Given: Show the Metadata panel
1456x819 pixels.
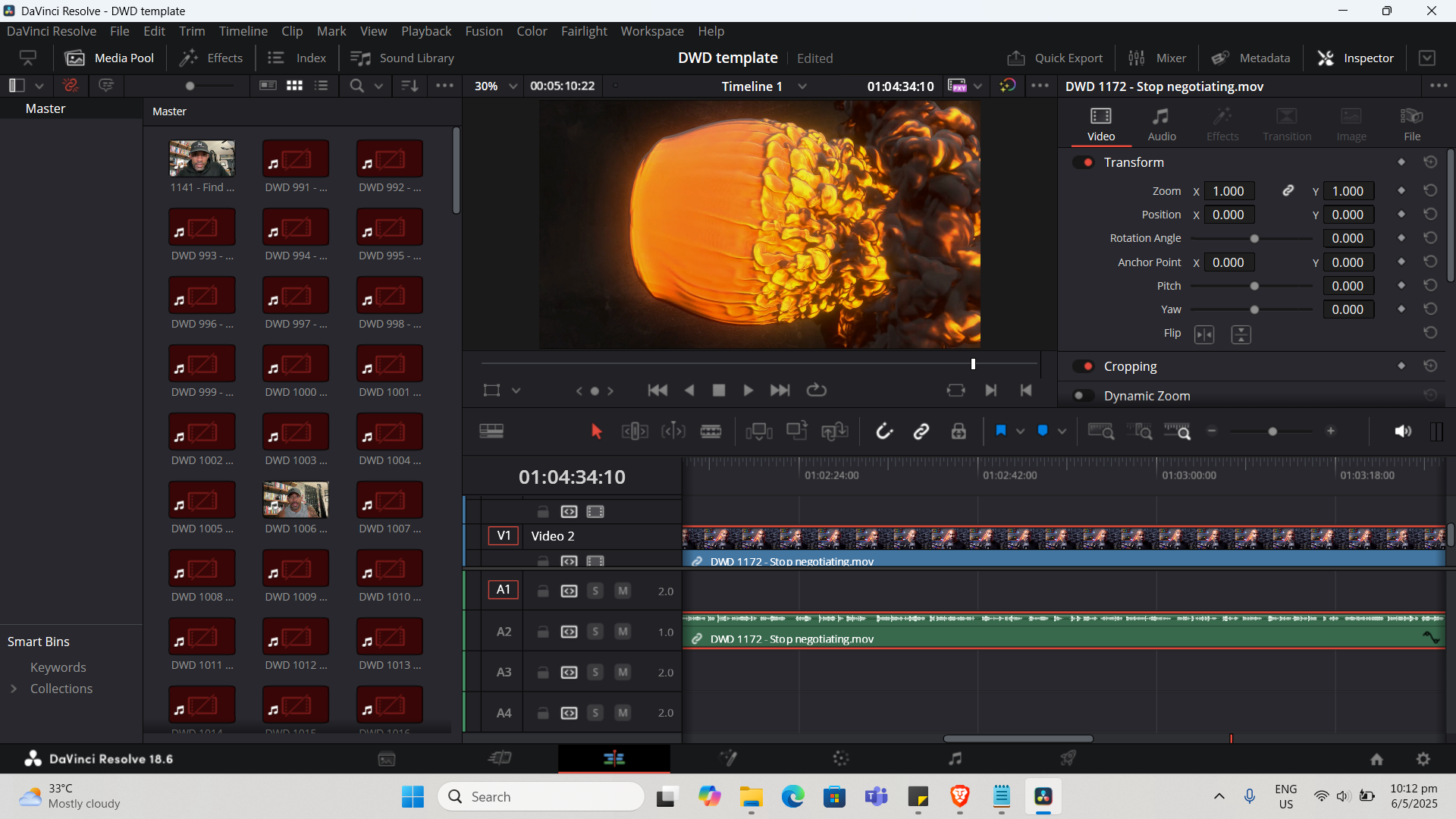Looking at the screenshot, I should click(x=1250, y=58).
